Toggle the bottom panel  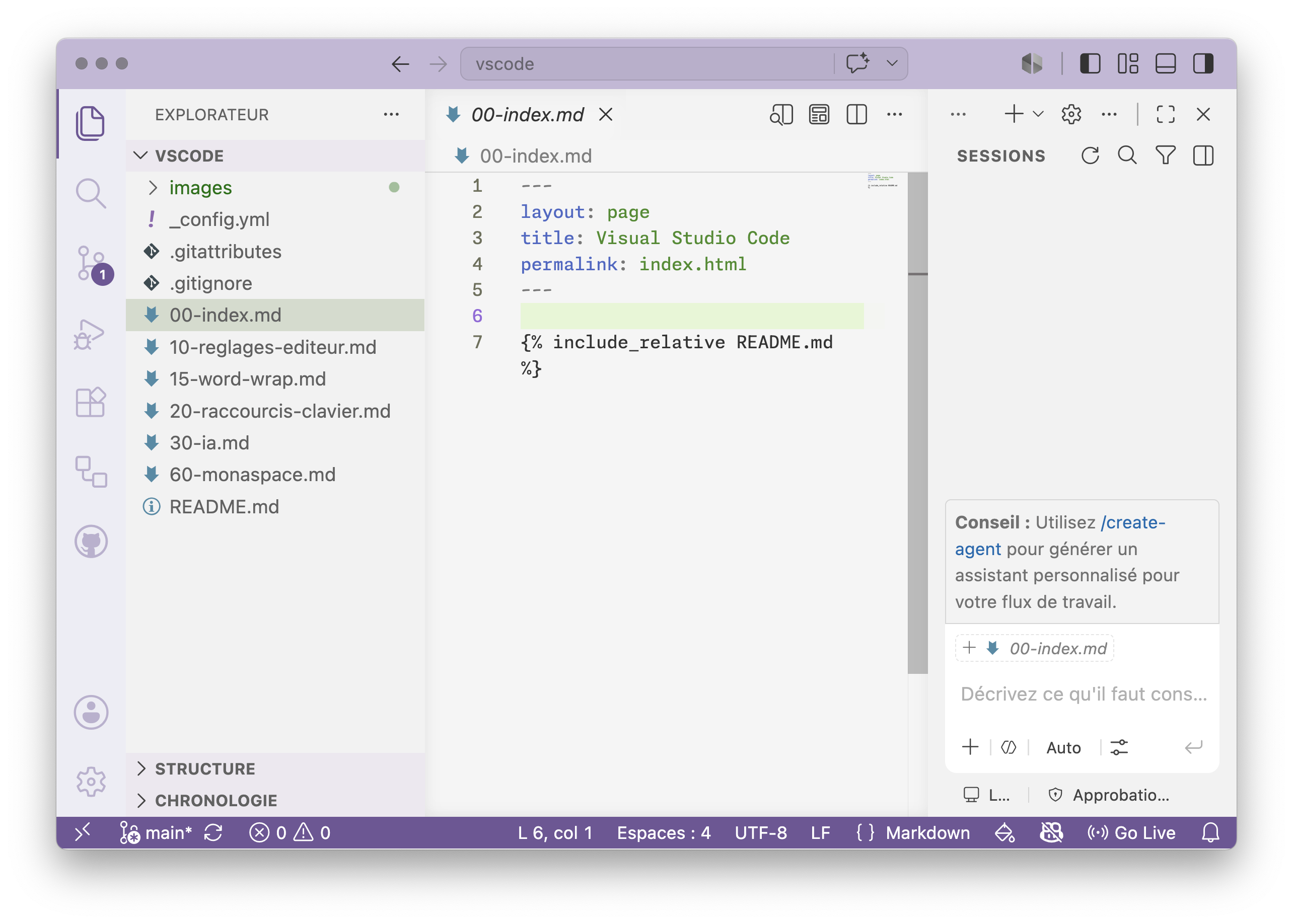pyautogui.click(x=1166, y=63)
